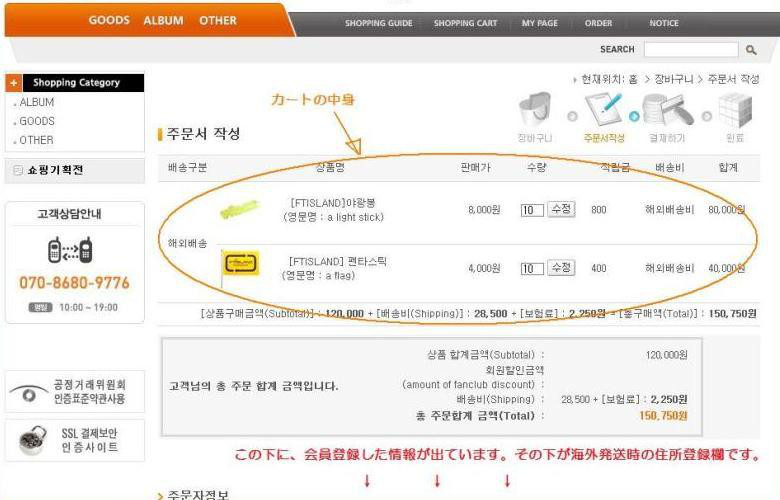Image resolution: width=780 pixels, height=500 pixels.
Task: Go to SHOPPING GUIDE
Action: 379,23
